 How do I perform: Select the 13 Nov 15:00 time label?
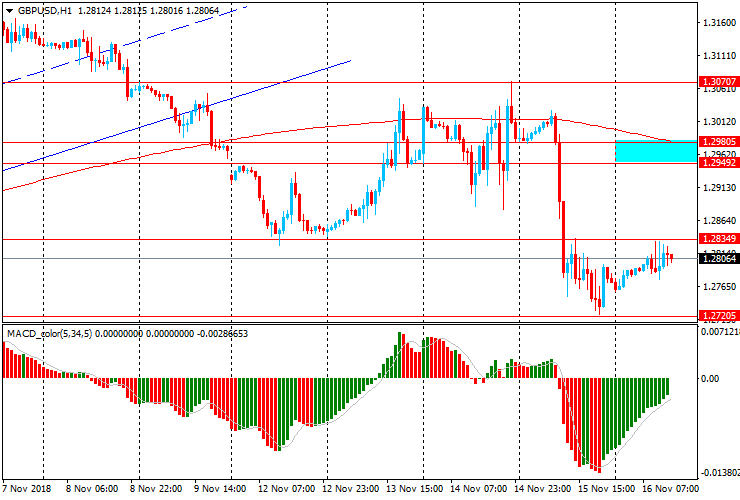(x=416, y=489)
